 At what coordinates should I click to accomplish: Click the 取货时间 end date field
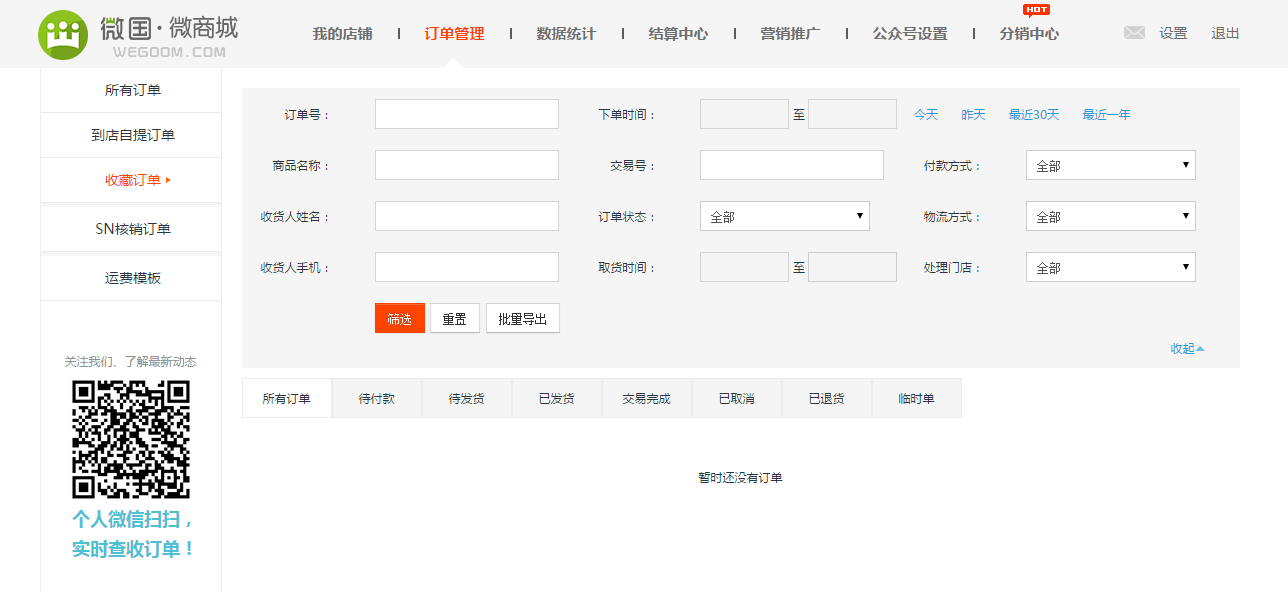click(852, 267)
